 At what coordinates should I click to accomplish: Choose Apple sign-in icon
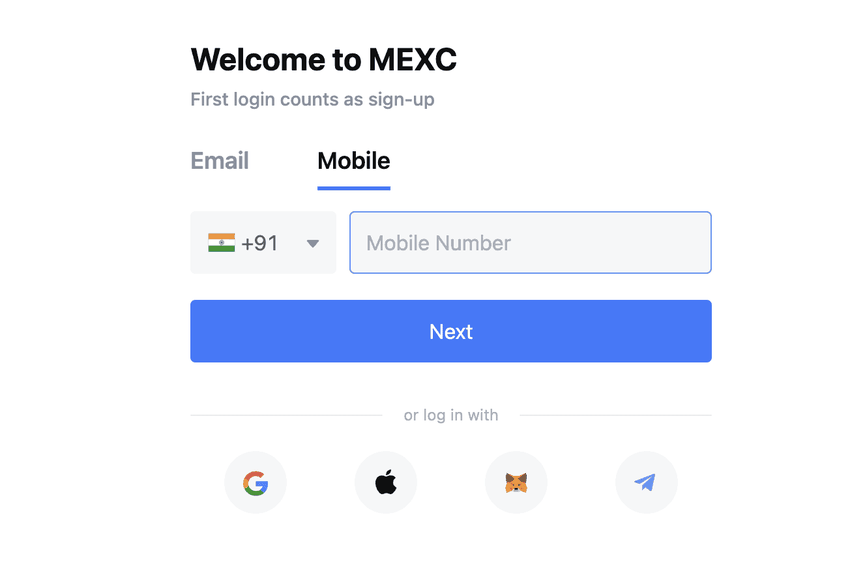click(386, 482)
